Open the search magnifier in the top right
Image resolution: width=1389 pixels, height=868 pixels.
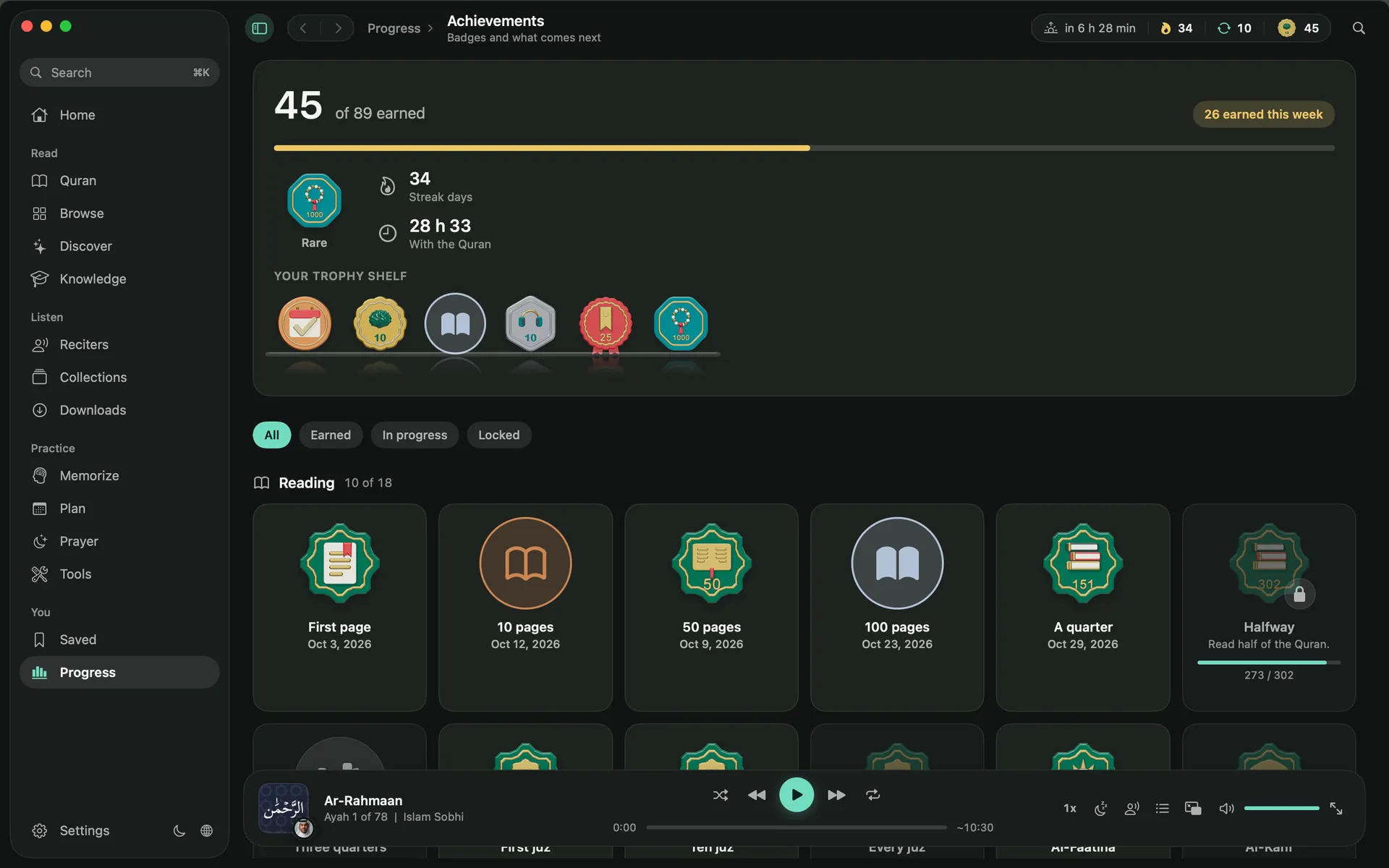[x=1359, y=28]
